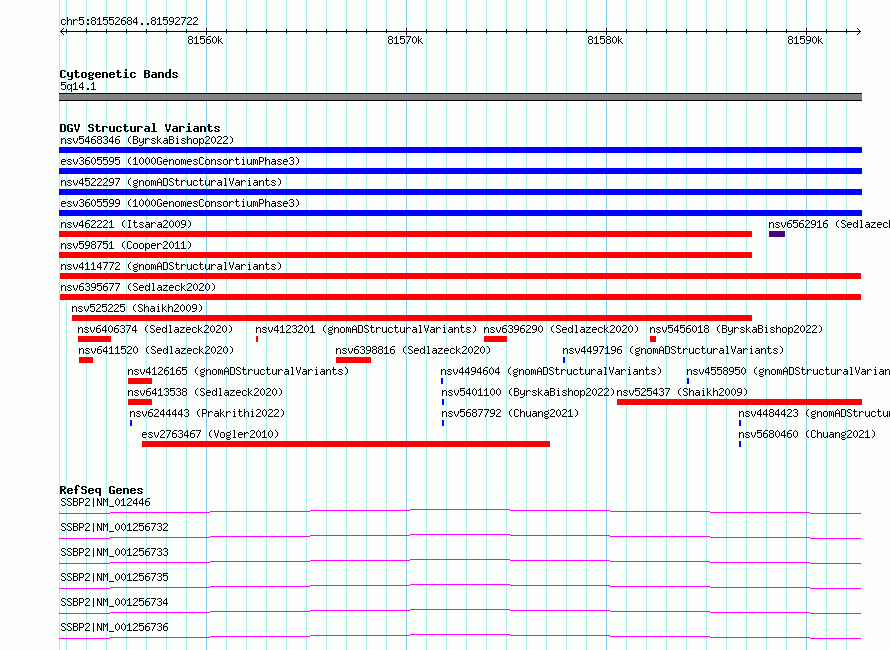Click the esv2763467 (Vogler2010) label
The image size is (890, 650).
click(x=210, y=434)
